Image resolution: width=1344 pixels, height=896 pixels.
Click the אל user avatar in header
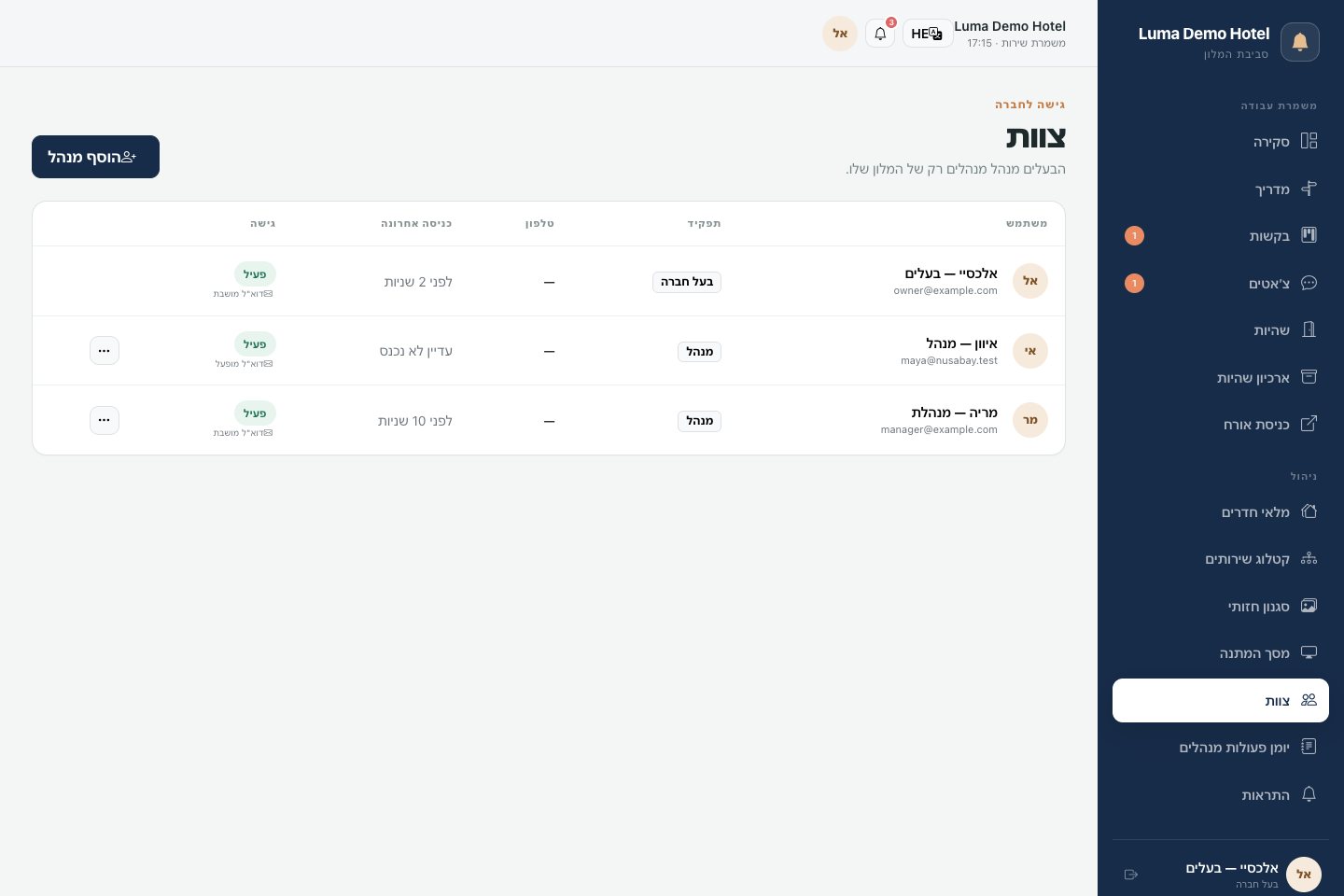840,34
